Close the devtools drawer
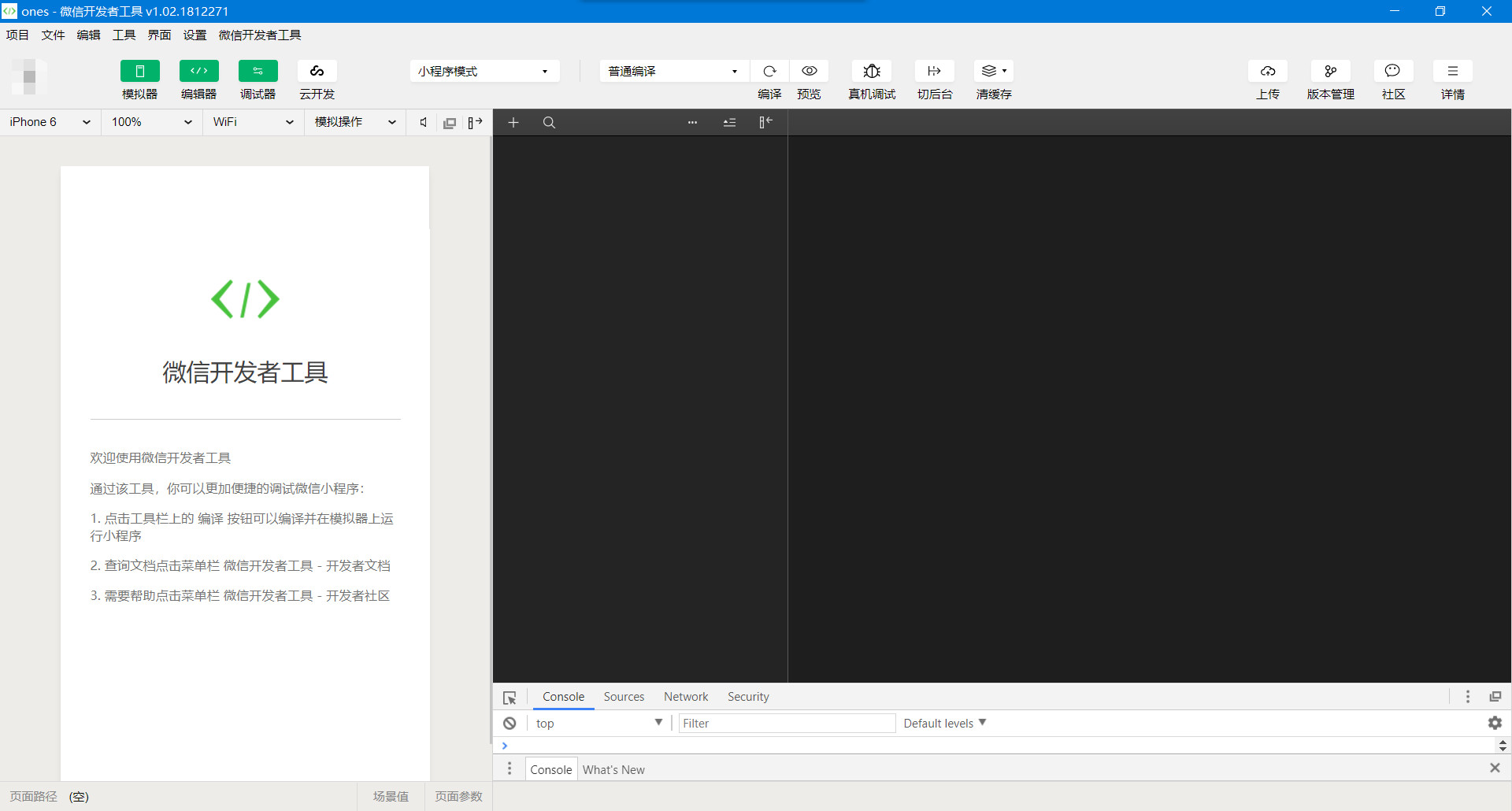The width and height of the screenshot is (1512, 811). point(1495,768)
